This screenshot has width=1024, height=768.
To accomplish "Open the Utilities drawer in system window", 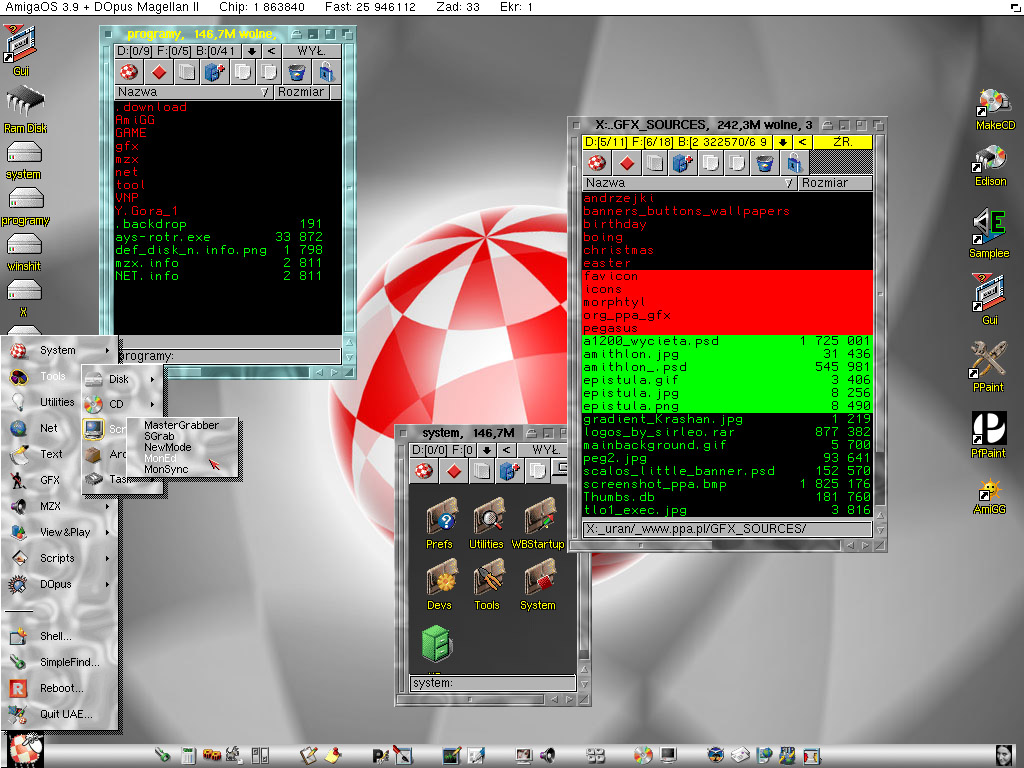I will [487, 523].
